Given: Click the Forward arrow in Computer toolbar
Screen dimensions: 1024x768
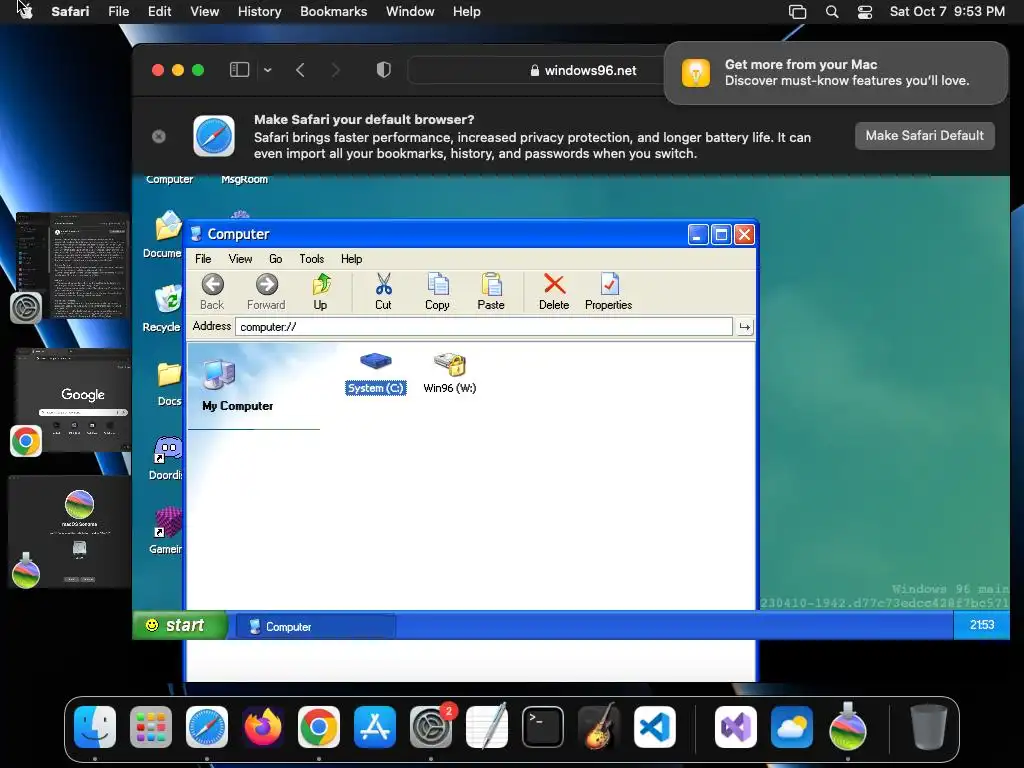Looking at the screenshot, I should pos(266,291).
